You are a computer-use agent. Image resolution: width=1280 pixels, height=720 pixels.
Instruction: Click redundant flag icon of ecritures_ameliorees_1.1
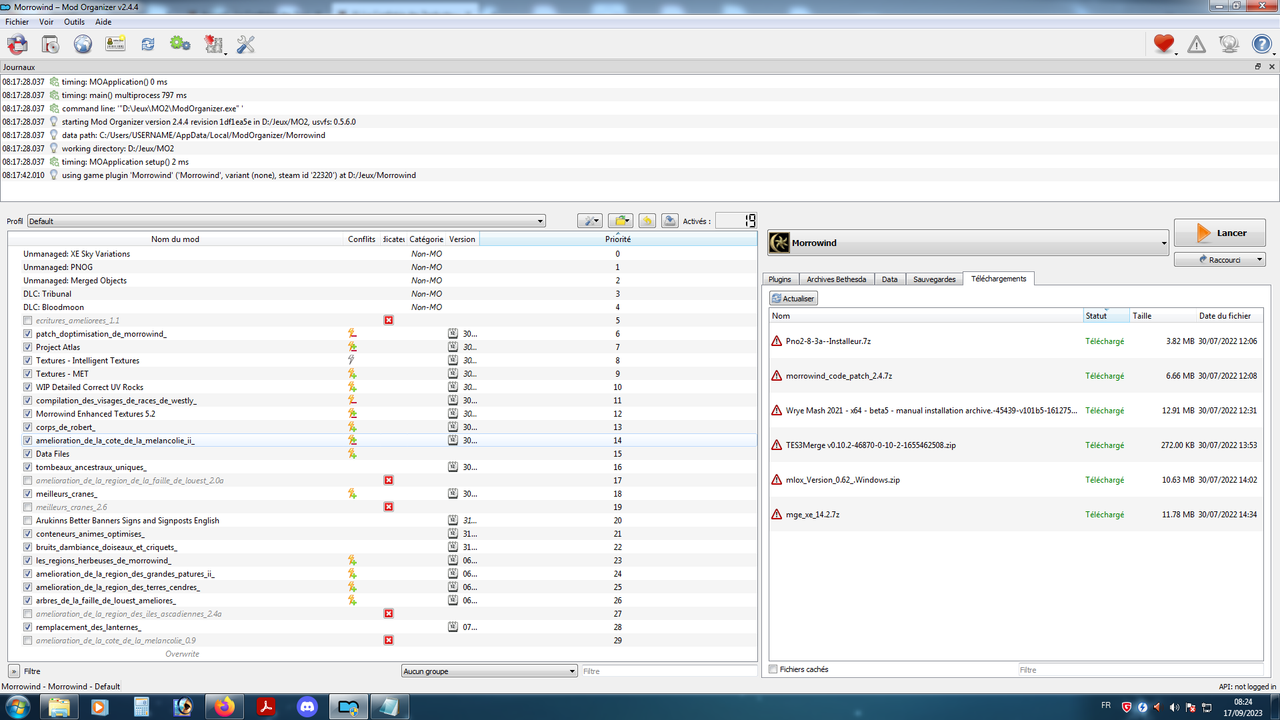click(388, 320)
